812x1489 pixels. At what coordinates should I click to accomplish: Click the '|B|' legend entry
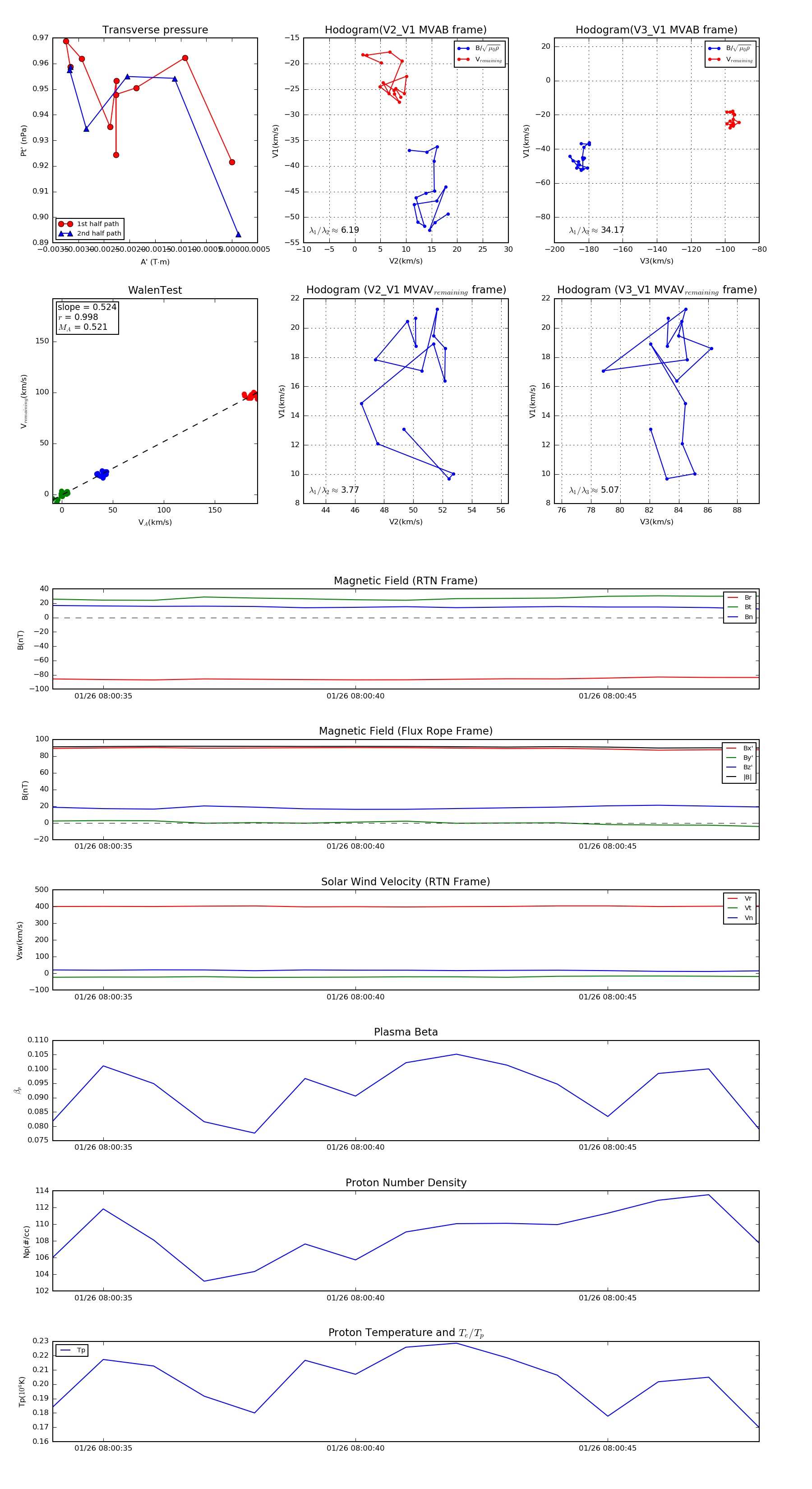coord(740,777)
